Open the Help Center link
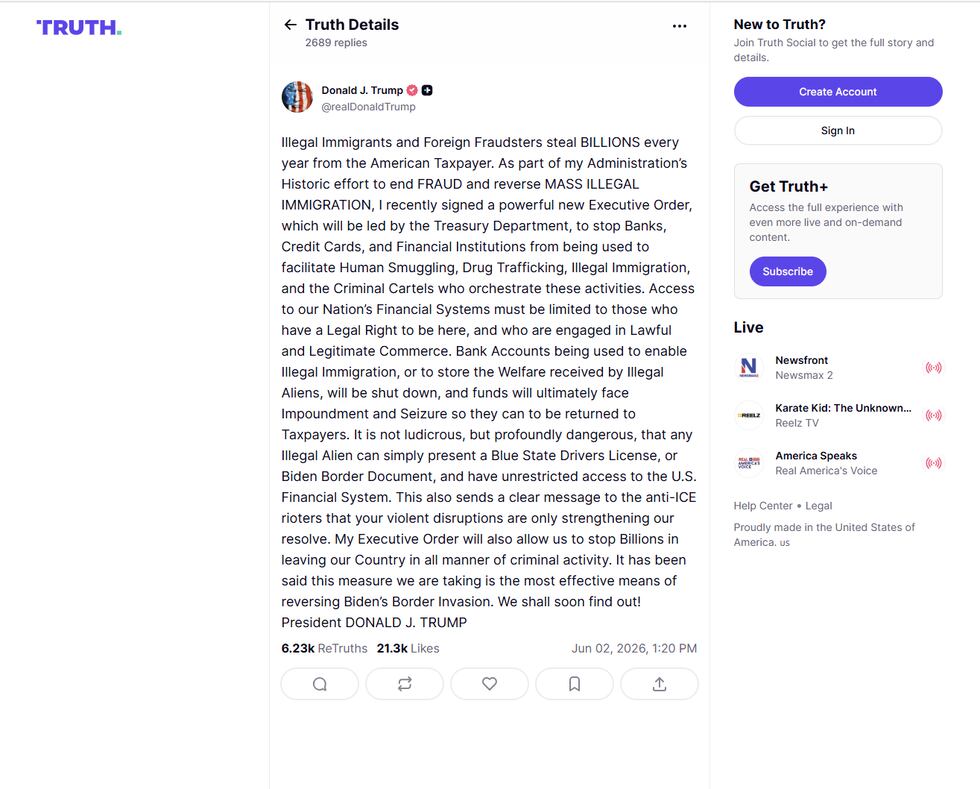The image size is (980, 789). click(762, 506)
